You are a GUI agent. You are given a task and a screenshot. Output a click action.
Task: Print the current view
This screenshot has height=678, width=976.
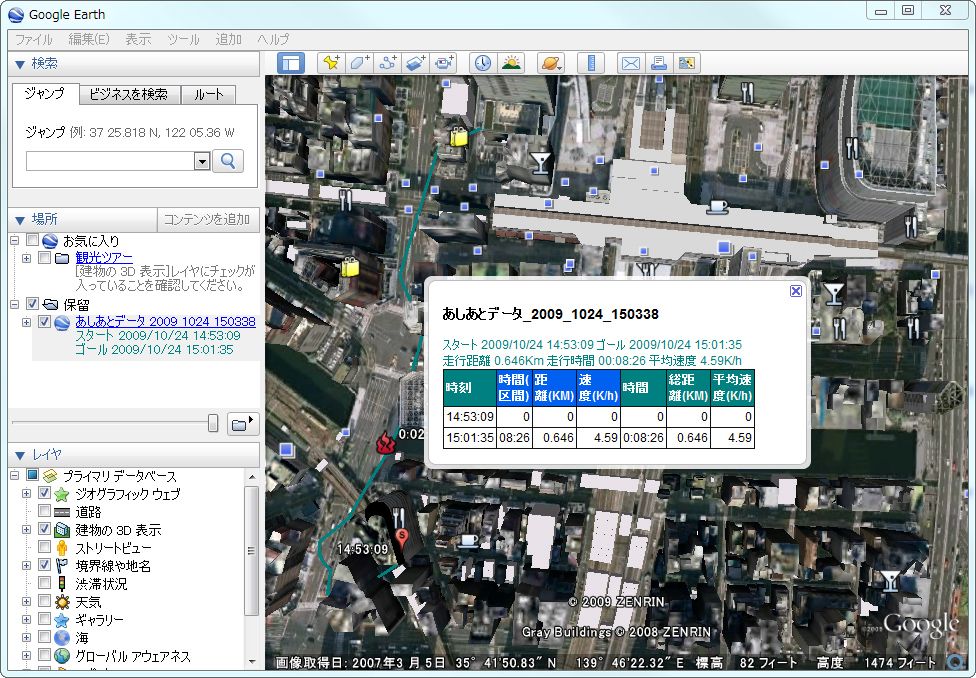[658, 62]
